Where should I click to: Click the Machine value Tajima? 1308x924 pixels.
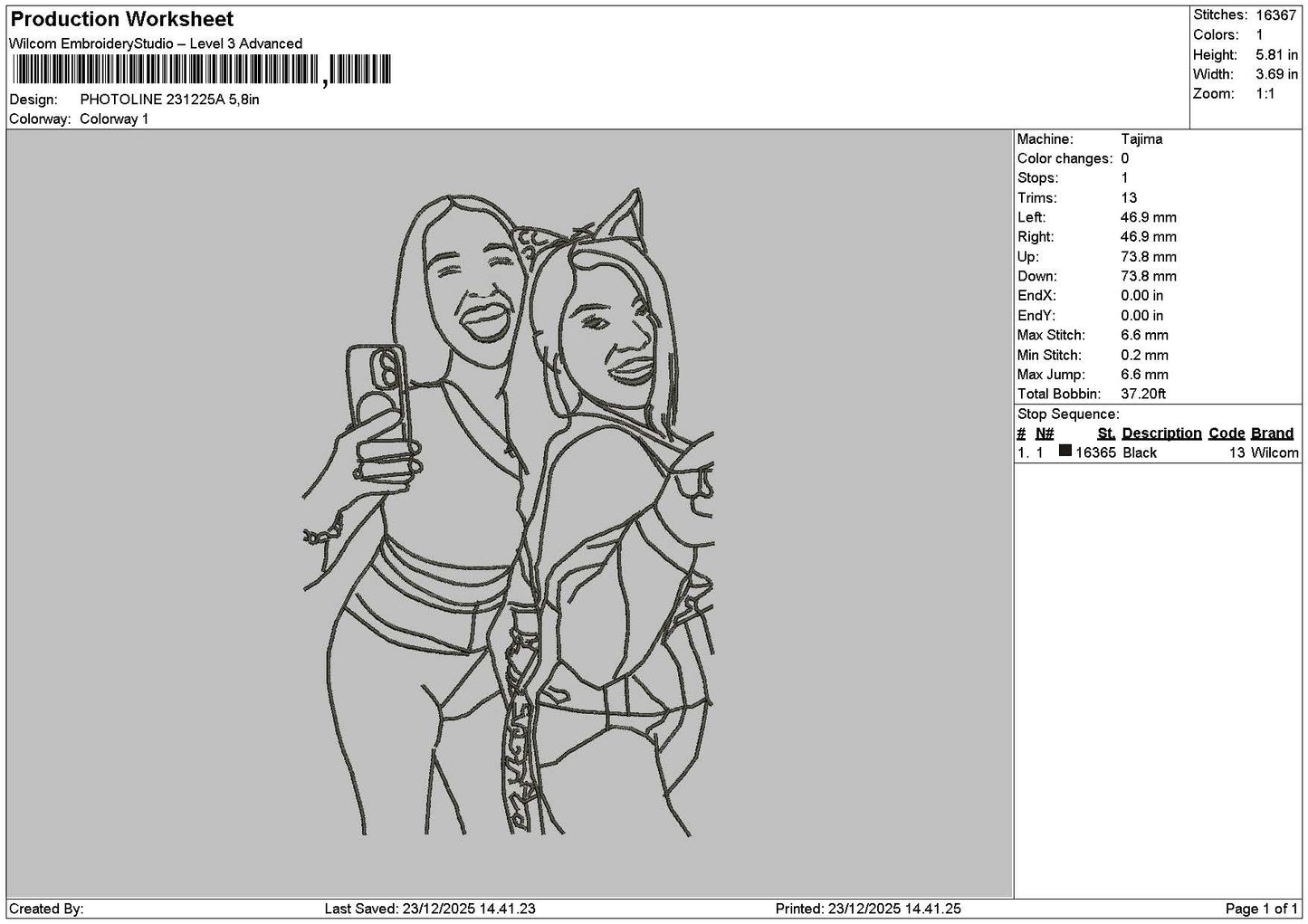1141,139
